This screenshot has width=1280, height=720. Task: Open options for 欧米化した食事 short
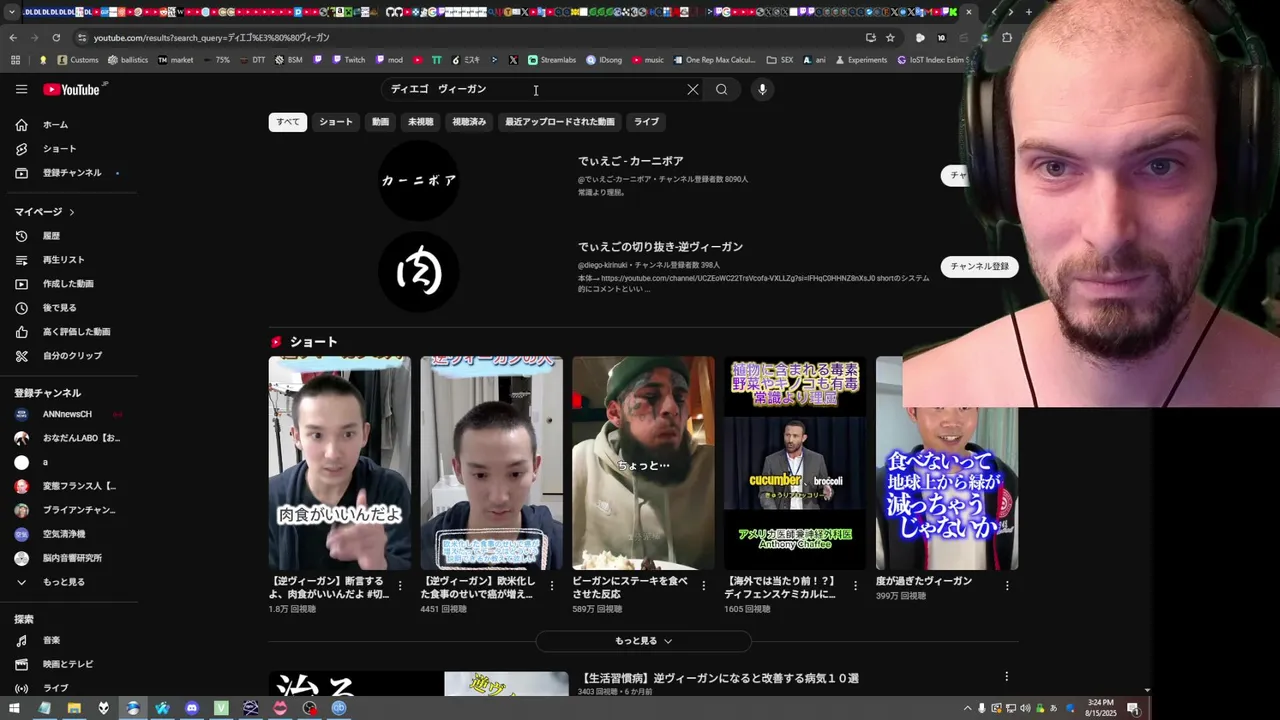[x=552, y=586]
